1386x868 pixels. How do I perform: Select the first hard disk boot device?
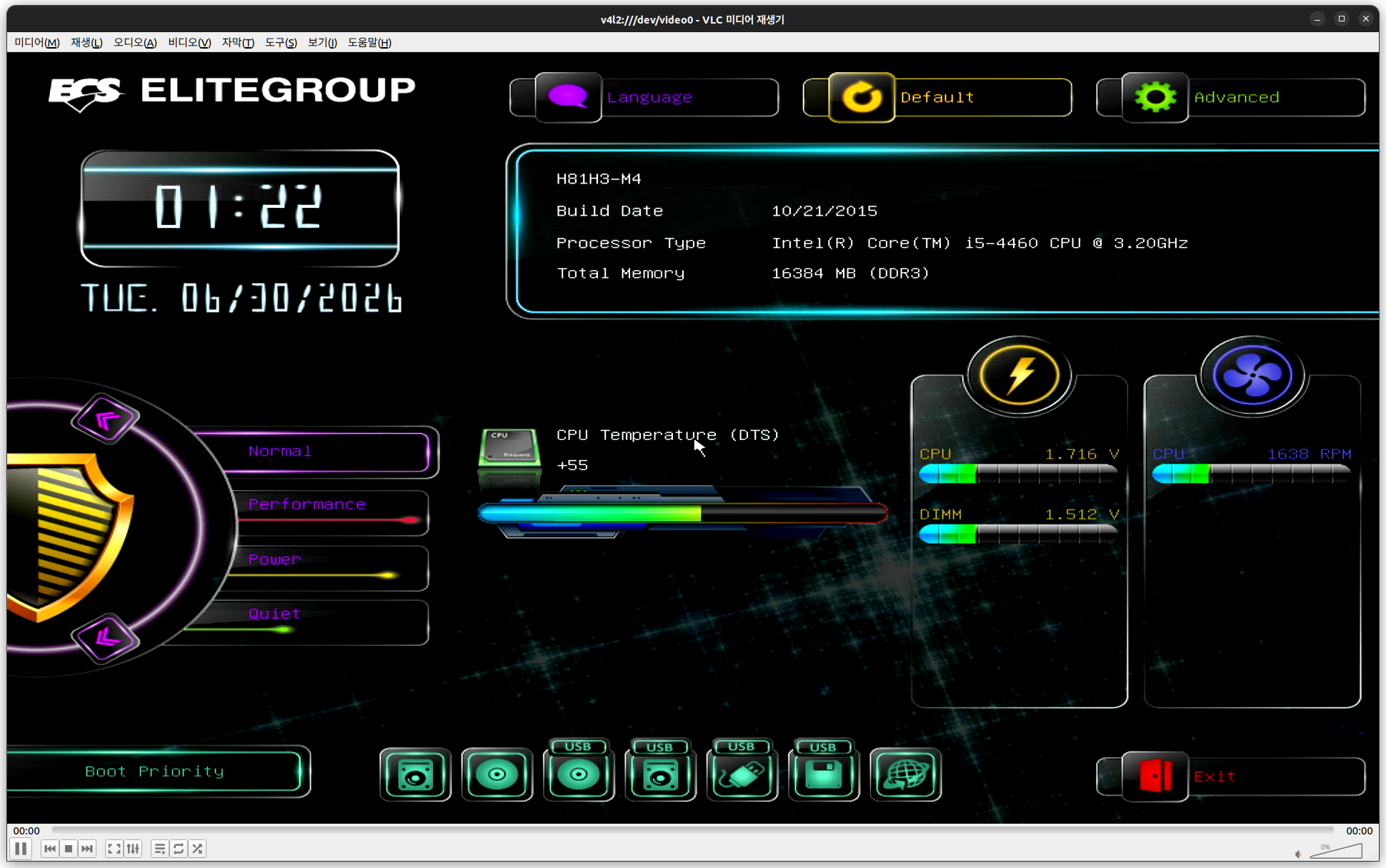click(416, 774)
